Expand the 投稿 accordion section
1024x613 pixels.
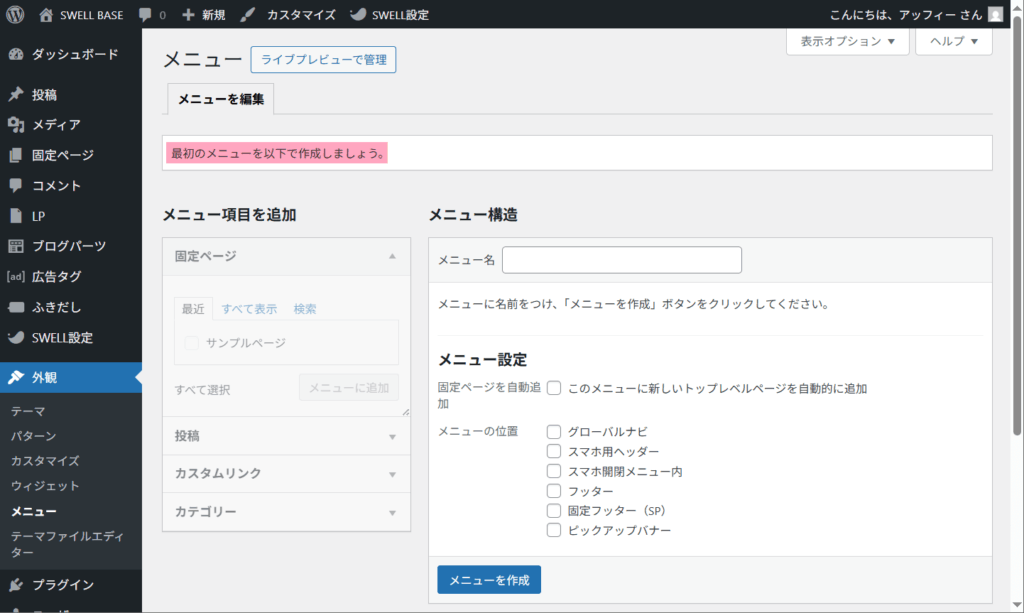click(x=286, y=436)
